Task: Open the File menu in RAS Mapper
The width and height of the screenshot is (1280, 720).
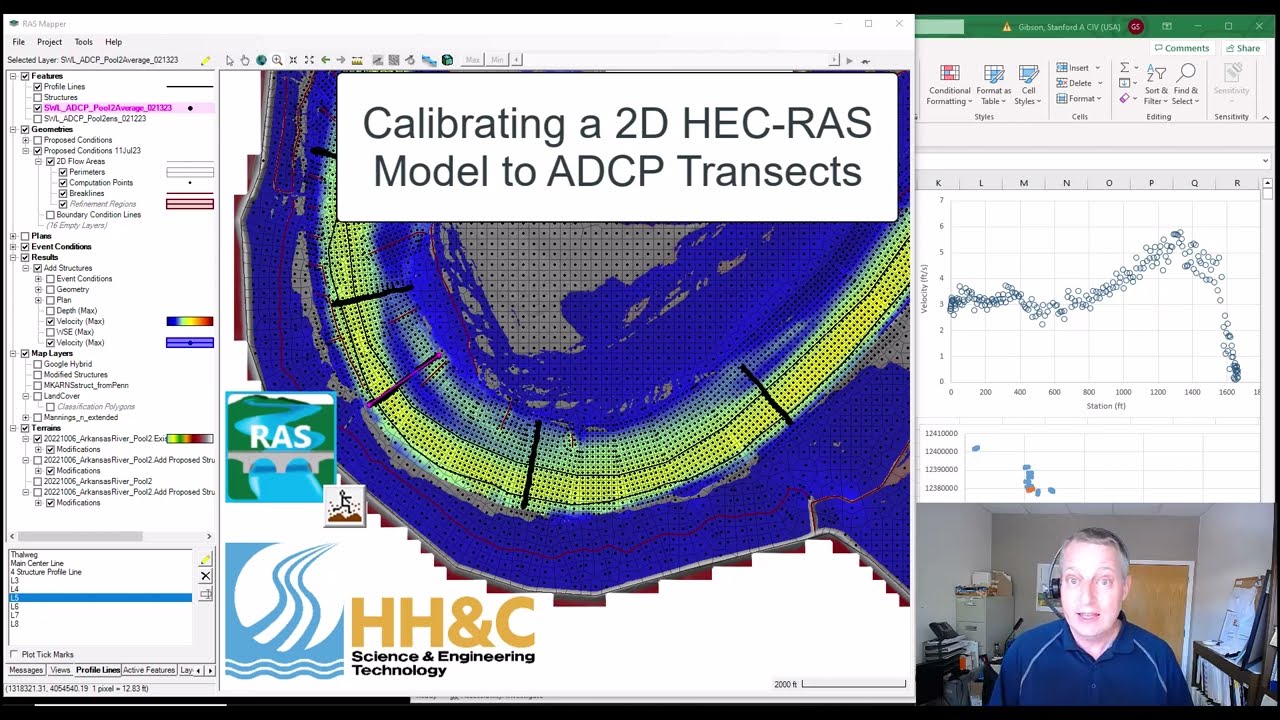Action: (19, 42)
